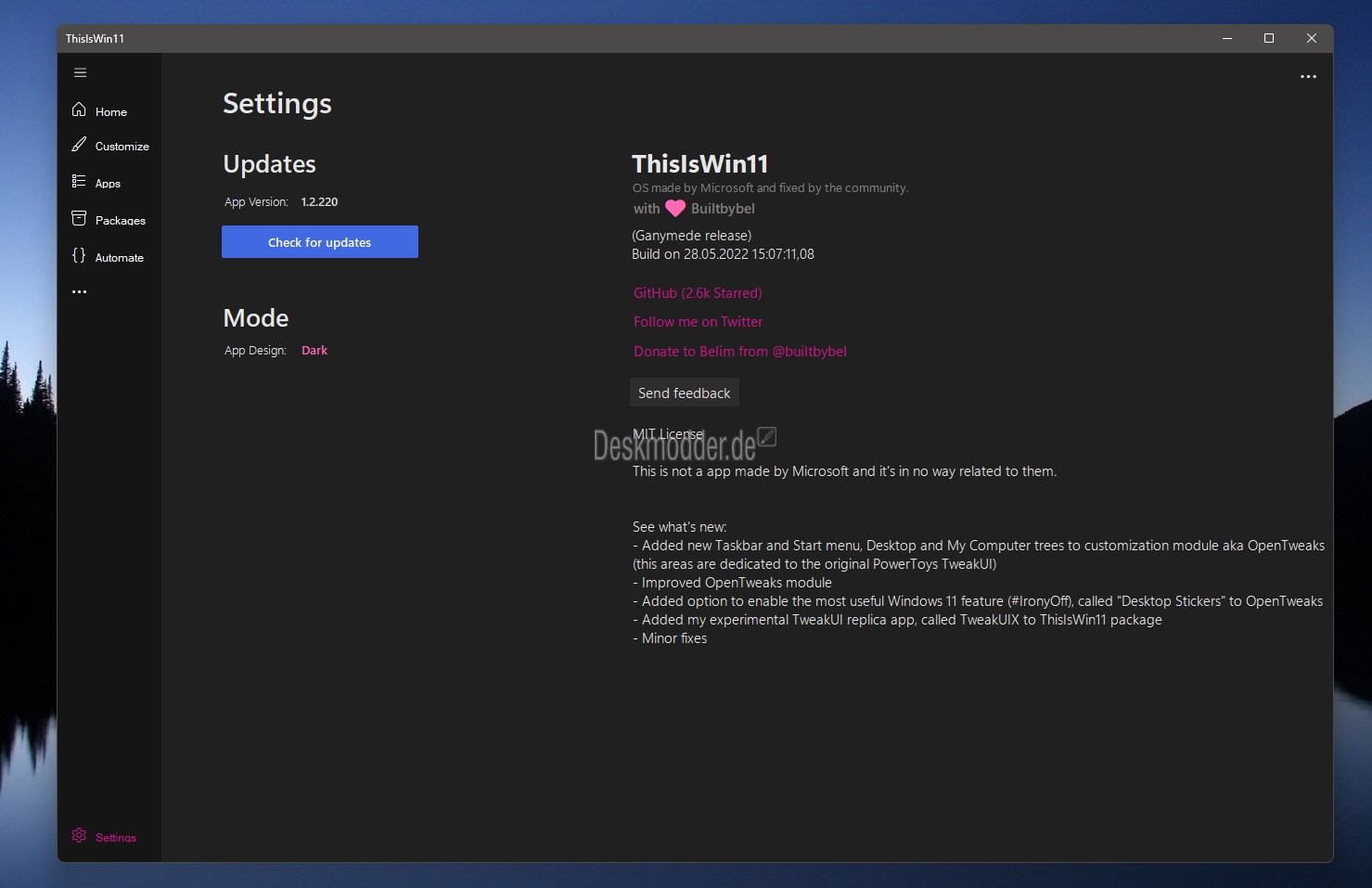This screenshot has height=888, width=1372.
Task: Navigate to the Automate section
Action: 120,258
